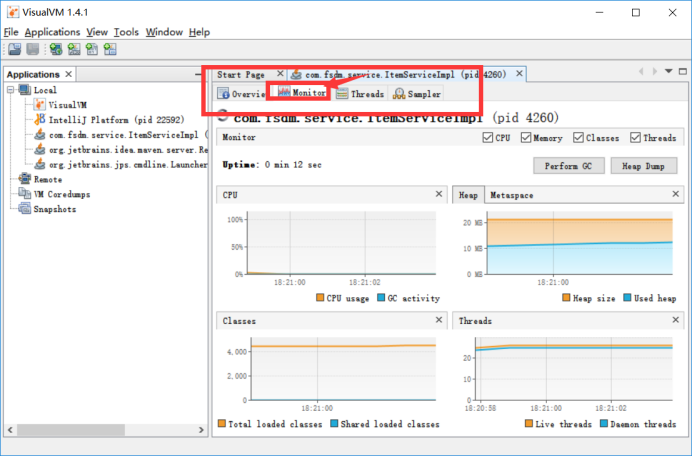Toggle the Threads checkbox
The image size is (692, 456).
click(635, 138)
